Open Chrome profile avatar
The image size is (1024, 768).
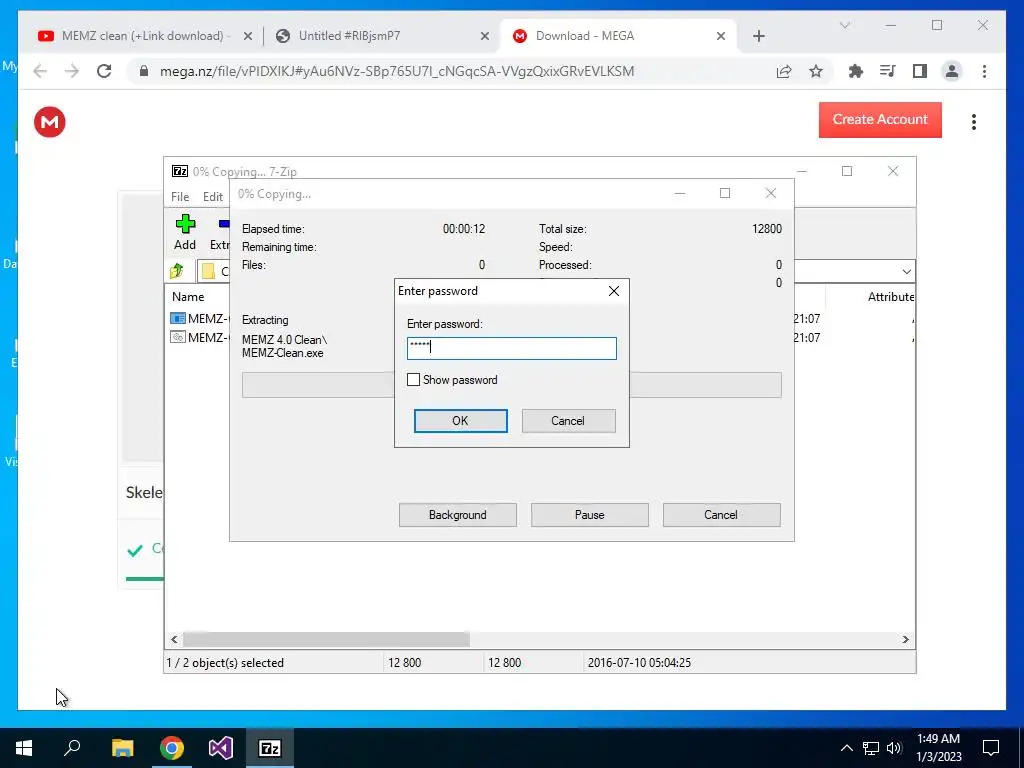click(x=952, y=71)
